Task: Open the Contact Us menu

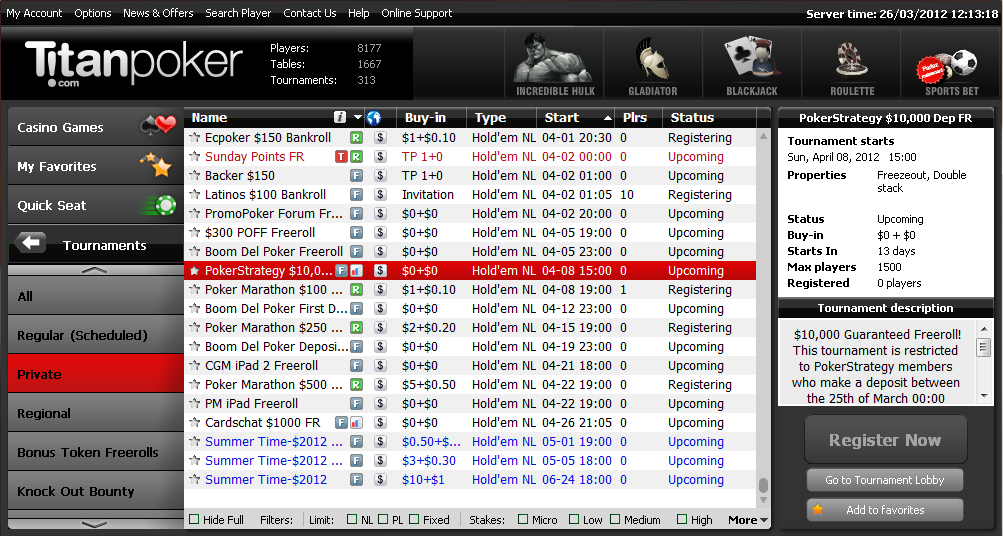Action: (x=310, y=13)
